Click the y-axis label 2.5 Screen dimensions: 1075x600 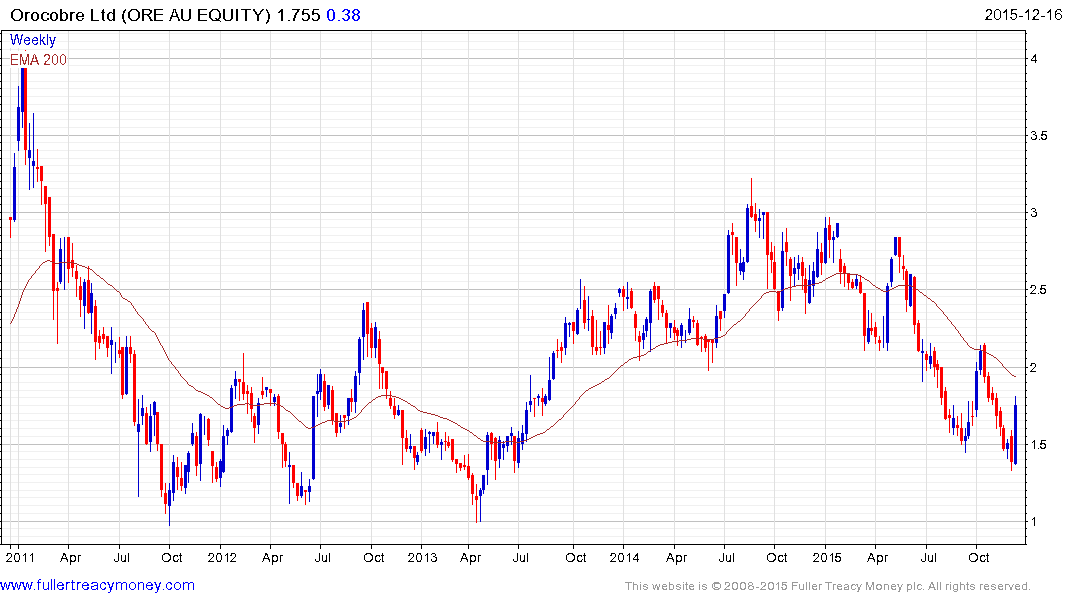1039,290
